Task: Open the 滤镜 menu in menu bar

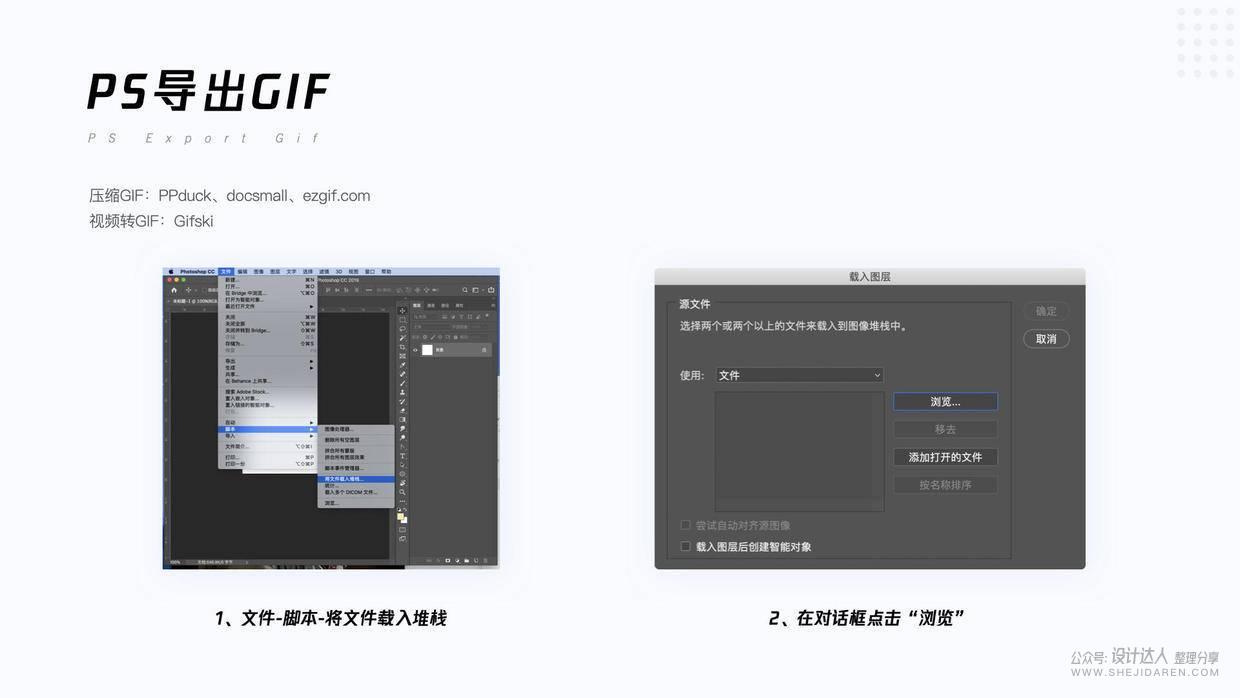Action: point(324,271)
